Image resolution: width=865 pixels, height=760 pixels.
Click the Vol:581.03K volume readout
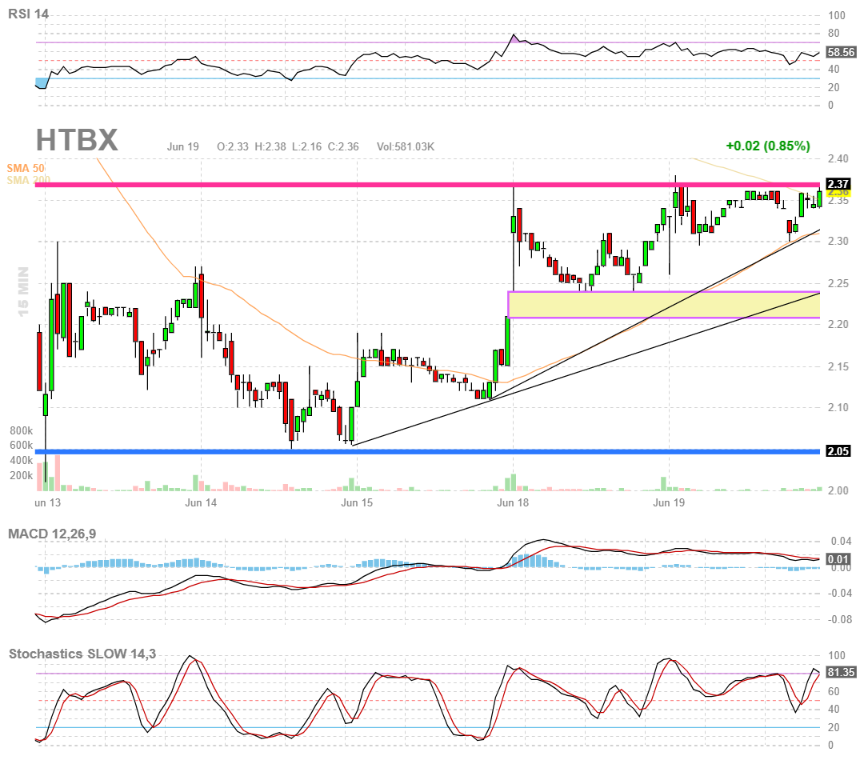[406, 146]
